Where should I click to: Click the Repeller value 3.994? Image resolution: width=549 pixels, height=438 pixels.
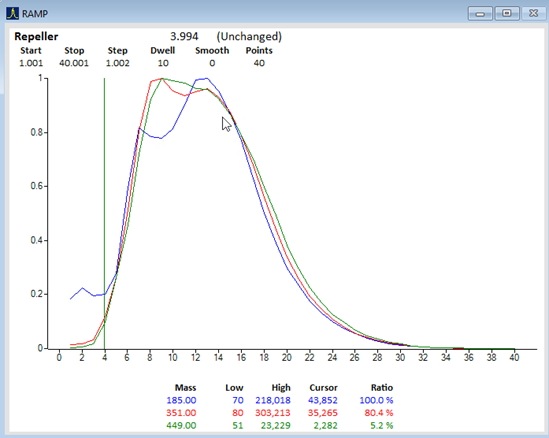184,36
